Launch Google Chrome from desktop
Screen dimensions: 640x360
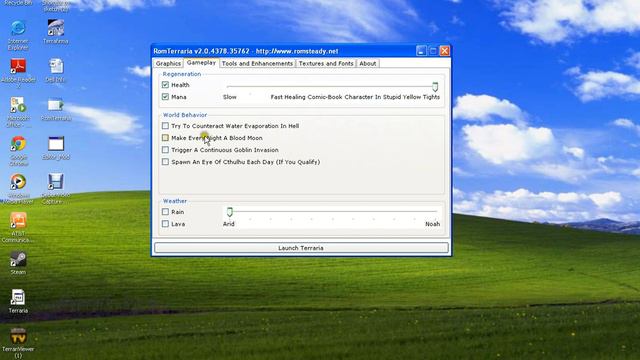18,150
